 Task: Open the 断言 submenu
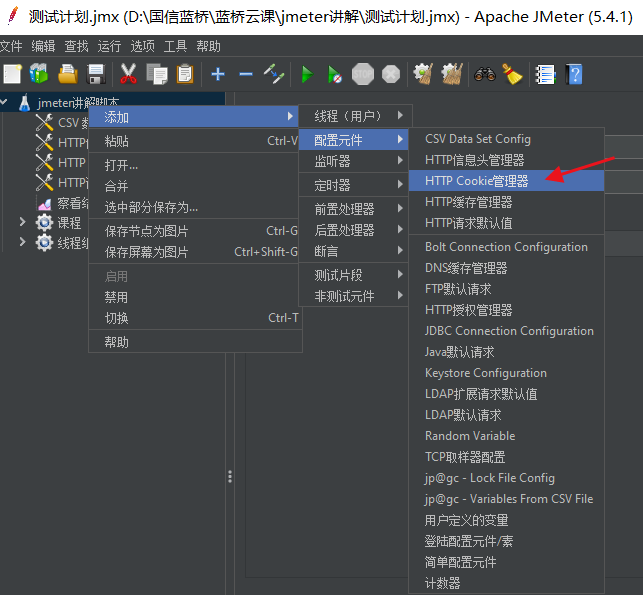click(x=353, y=251)
